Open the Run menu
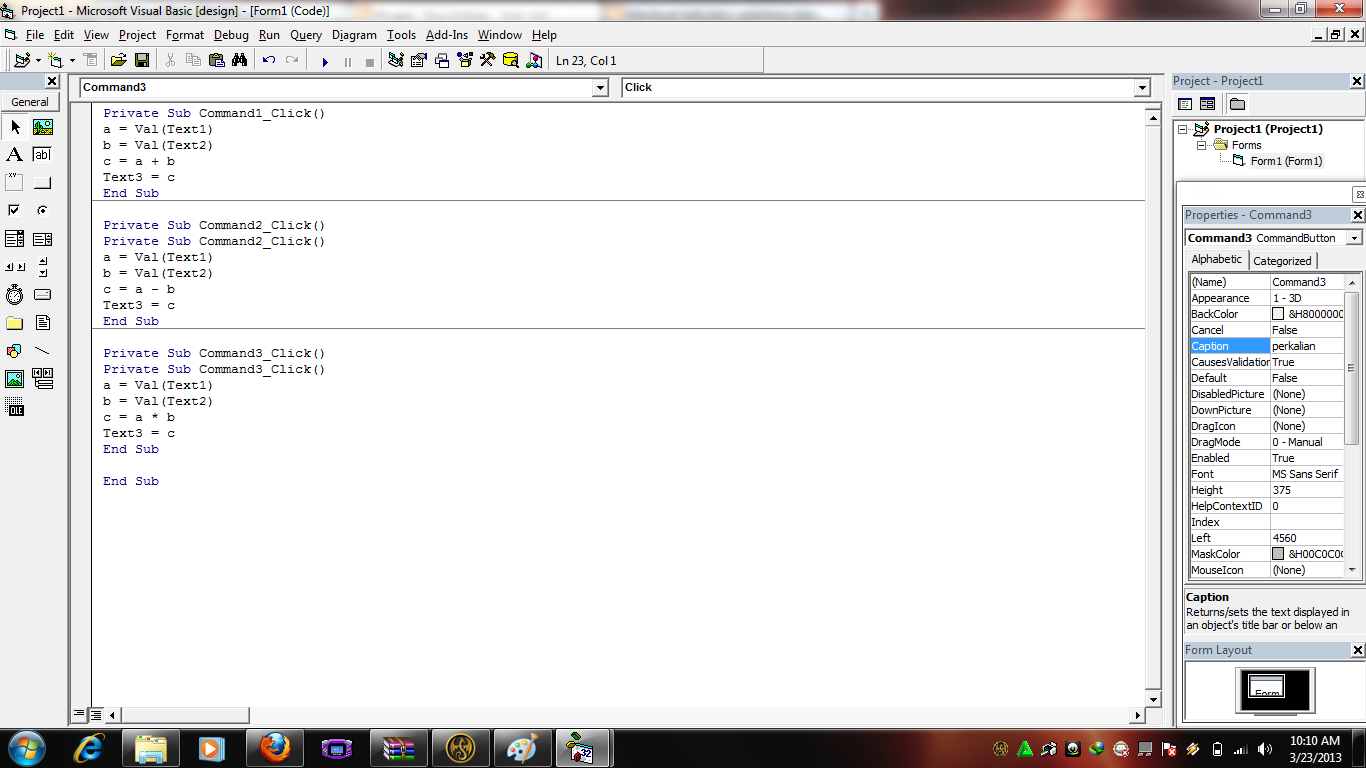The image size is (1366, 768). 269,35
